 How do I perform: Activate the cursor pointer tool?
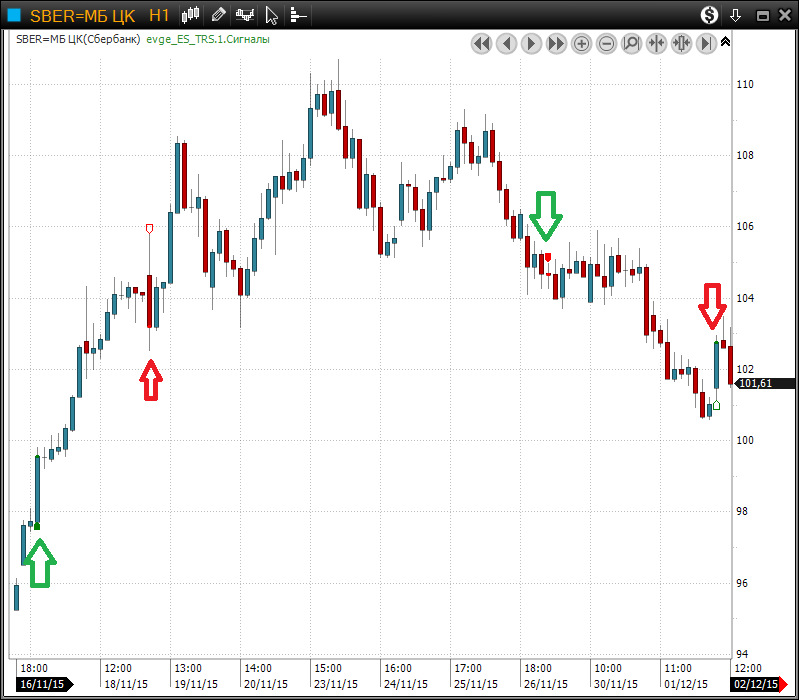click(x=271, y=15)
